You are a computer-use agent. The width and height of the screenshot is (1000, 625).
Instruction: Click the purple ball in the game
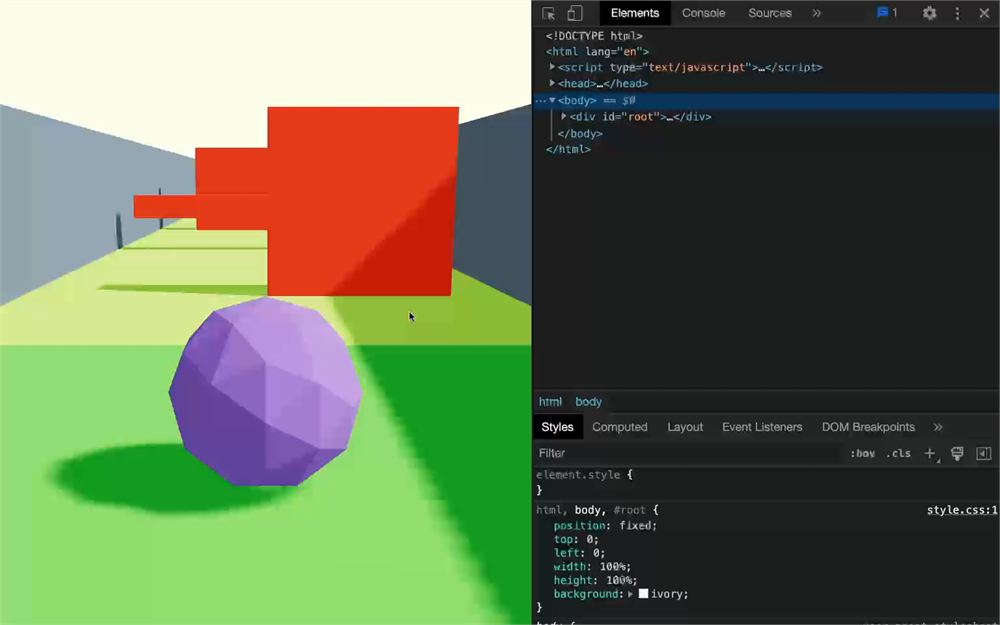point(265,391)
